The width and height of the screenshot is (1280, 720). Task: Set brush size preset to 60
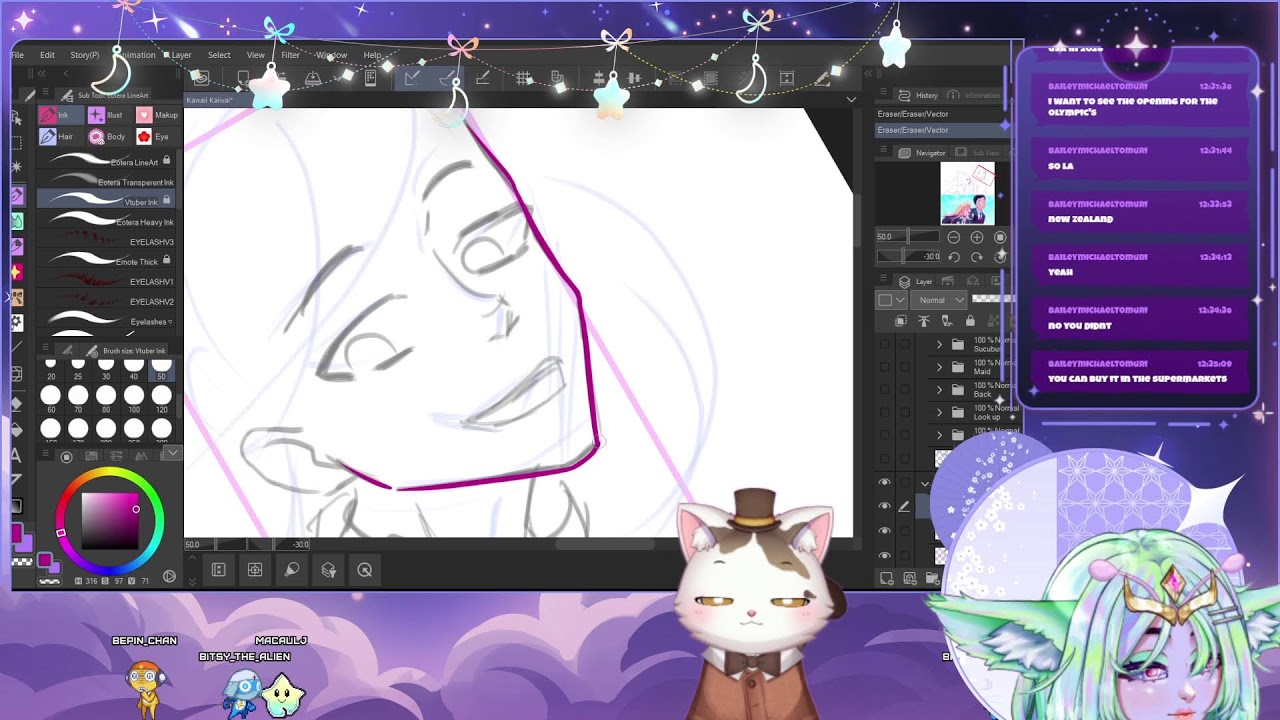click(x=51, y=400)
